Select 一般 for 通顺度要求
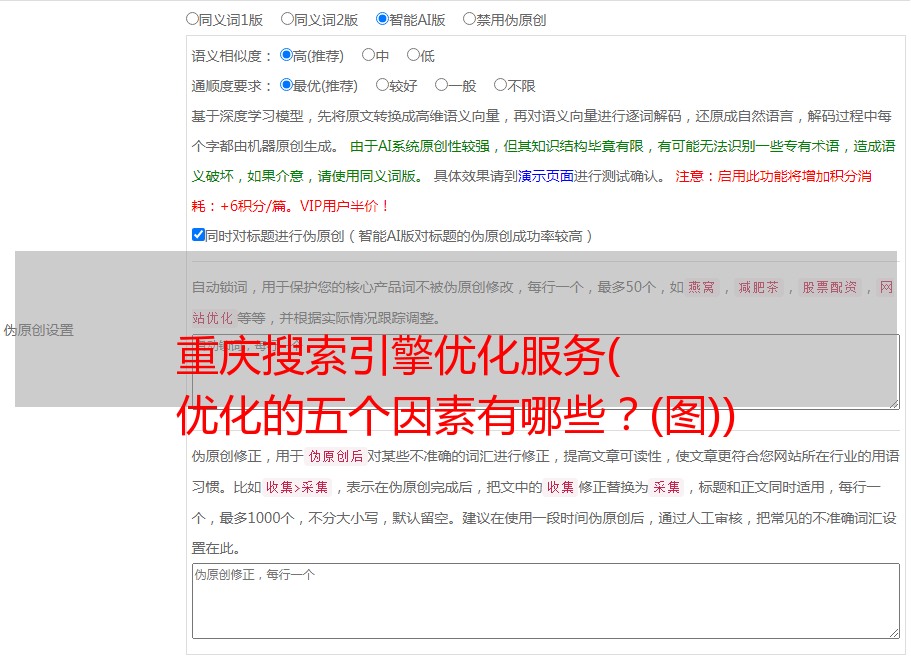The image size is (911, 658). click(x=441, y=85)
